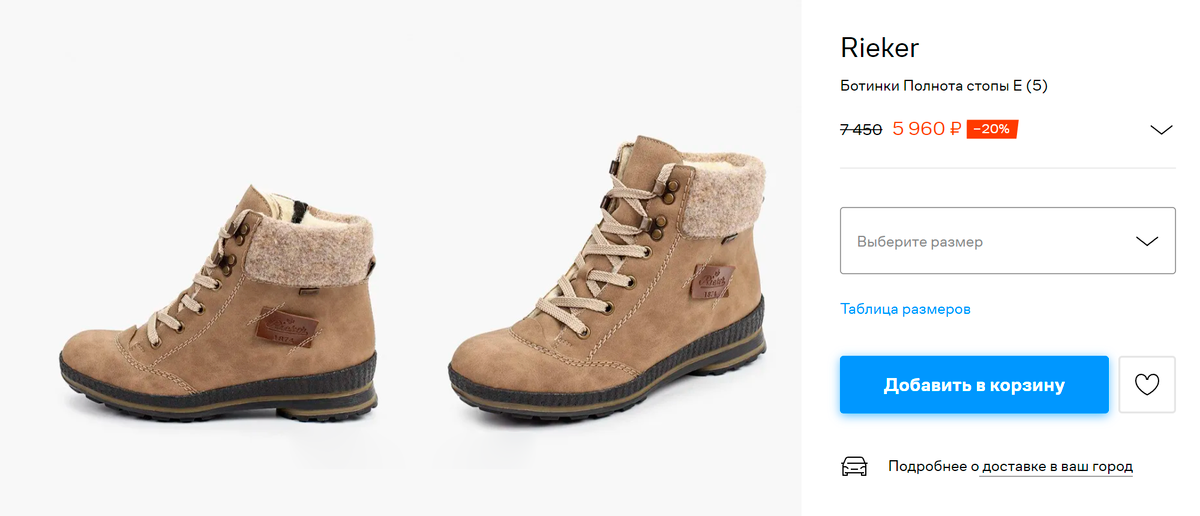
Task: Click the leather logo patch on right boot
Action: pyautogui.click(x=712, y=280)
